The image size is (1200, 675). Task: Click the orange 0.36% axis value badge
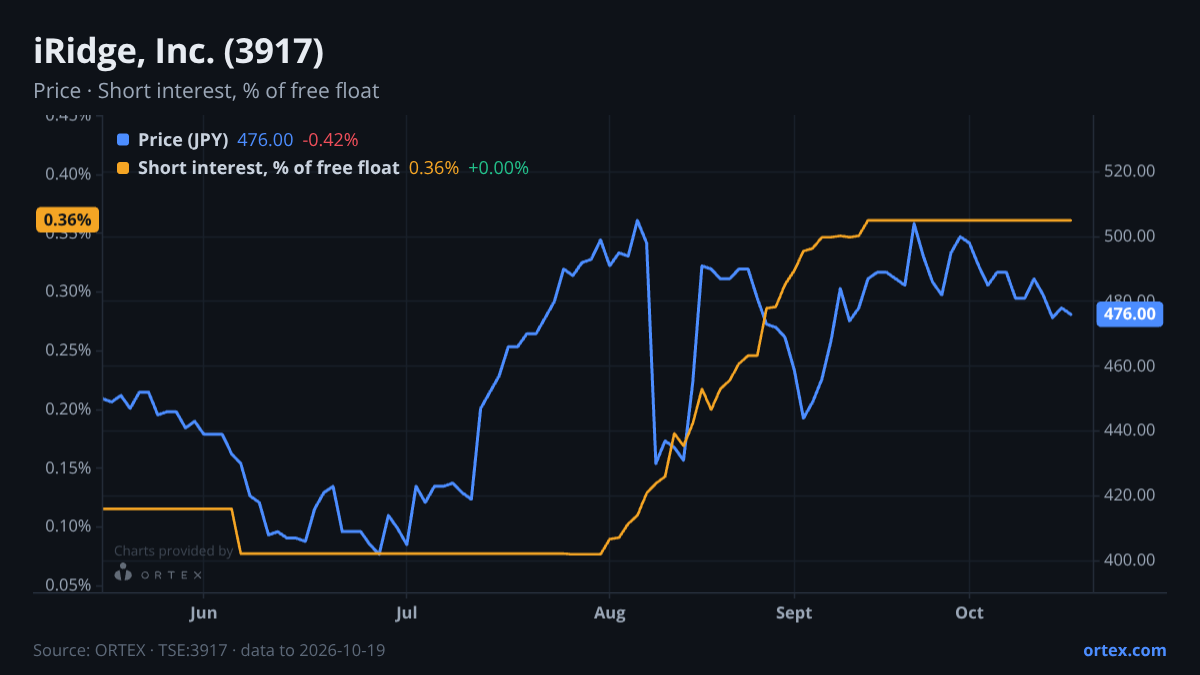tap(67, 220)
